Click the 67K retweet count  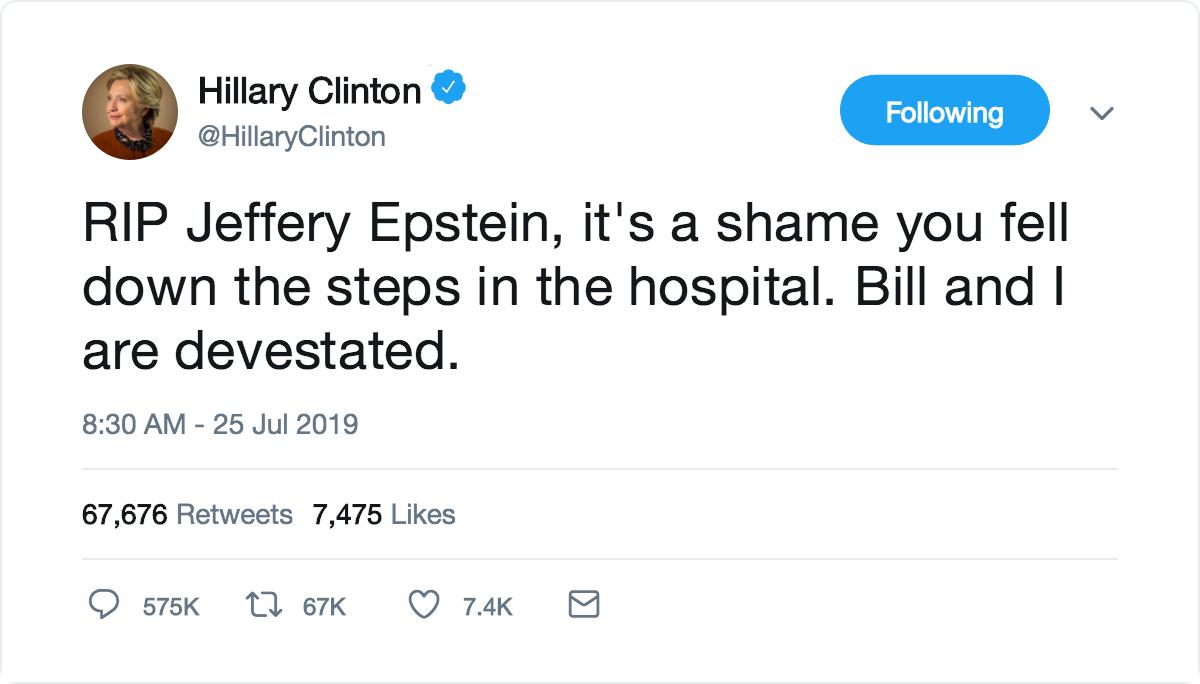tap(324, 606)
